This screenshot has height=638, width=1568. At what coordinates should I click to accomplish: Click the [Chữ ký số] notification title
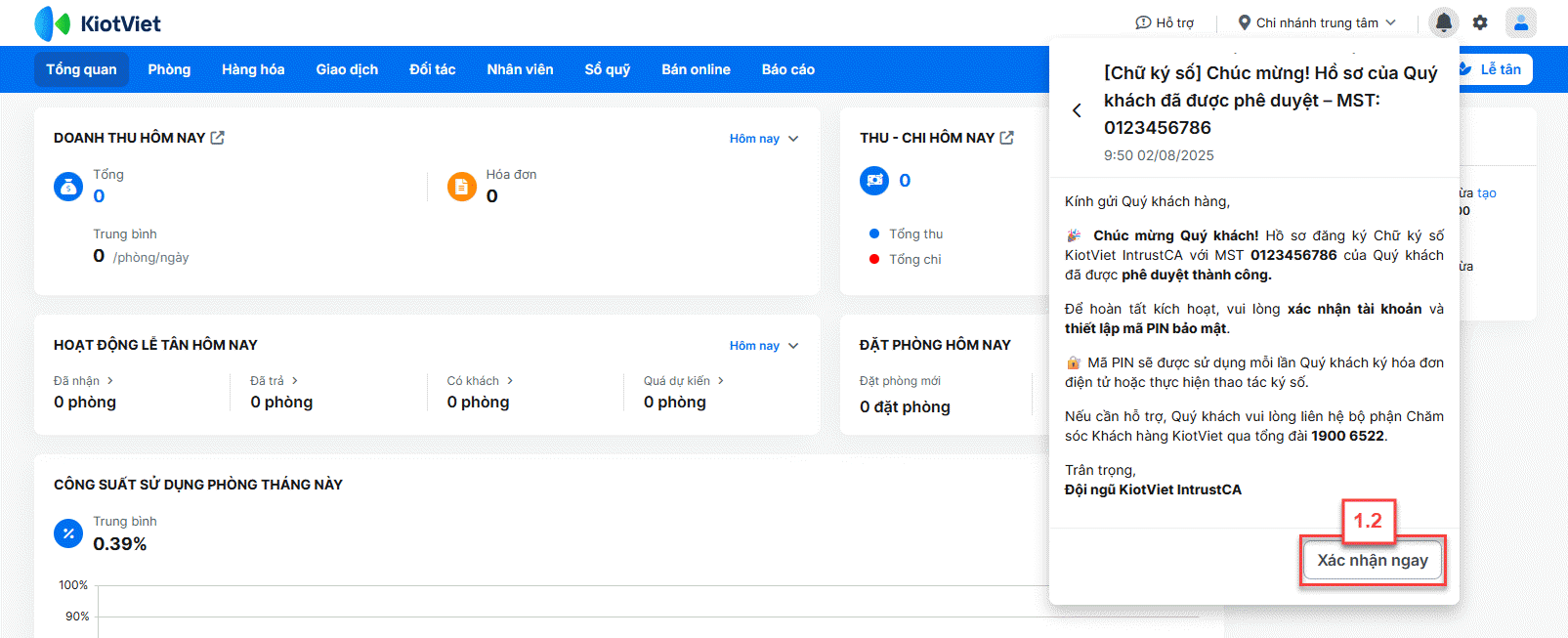pyautogui.click(x=1271, y=101)
